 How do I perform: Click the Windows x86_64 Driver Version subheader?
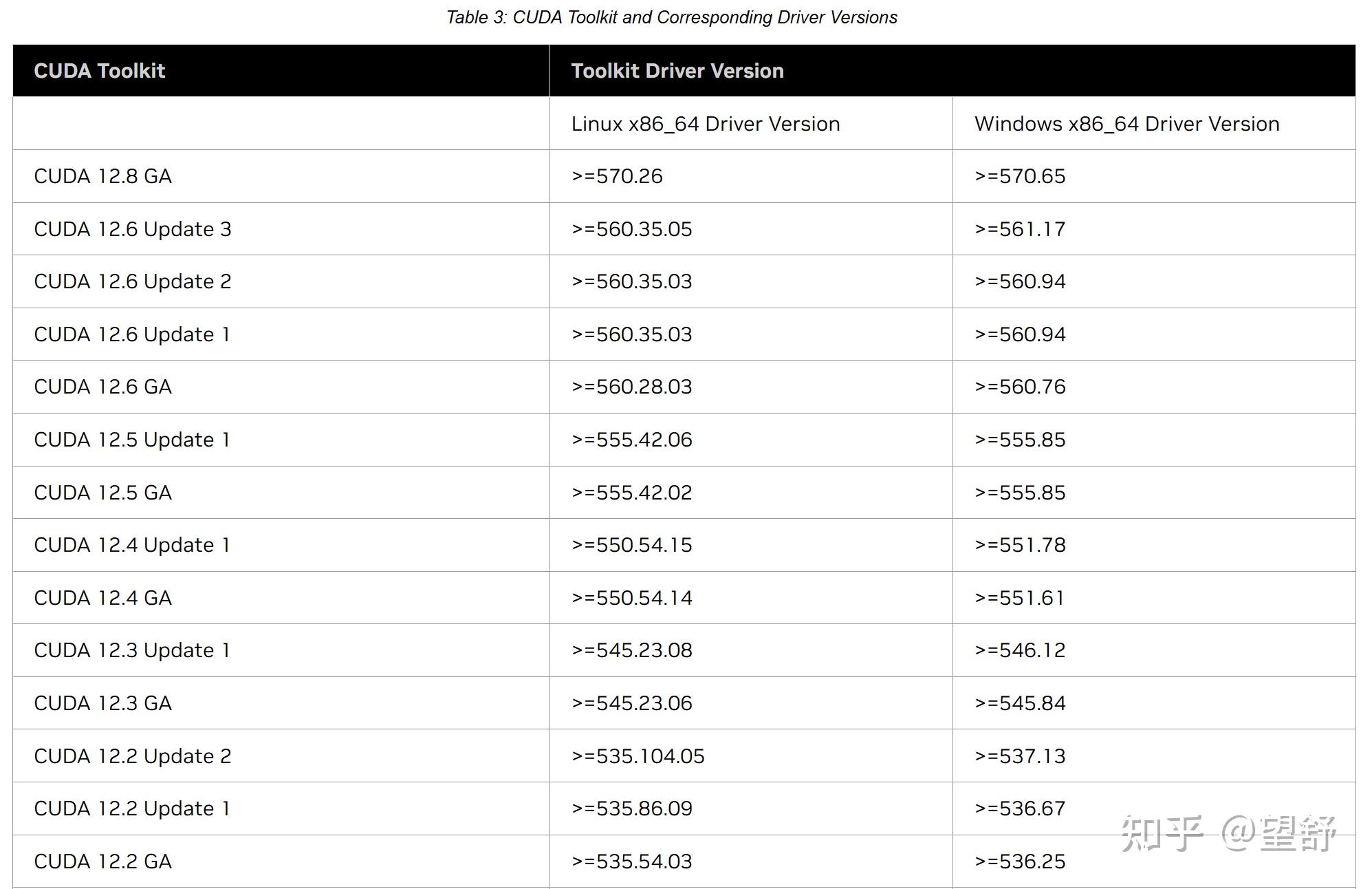pyautogui.click(x=1126, y=124)
